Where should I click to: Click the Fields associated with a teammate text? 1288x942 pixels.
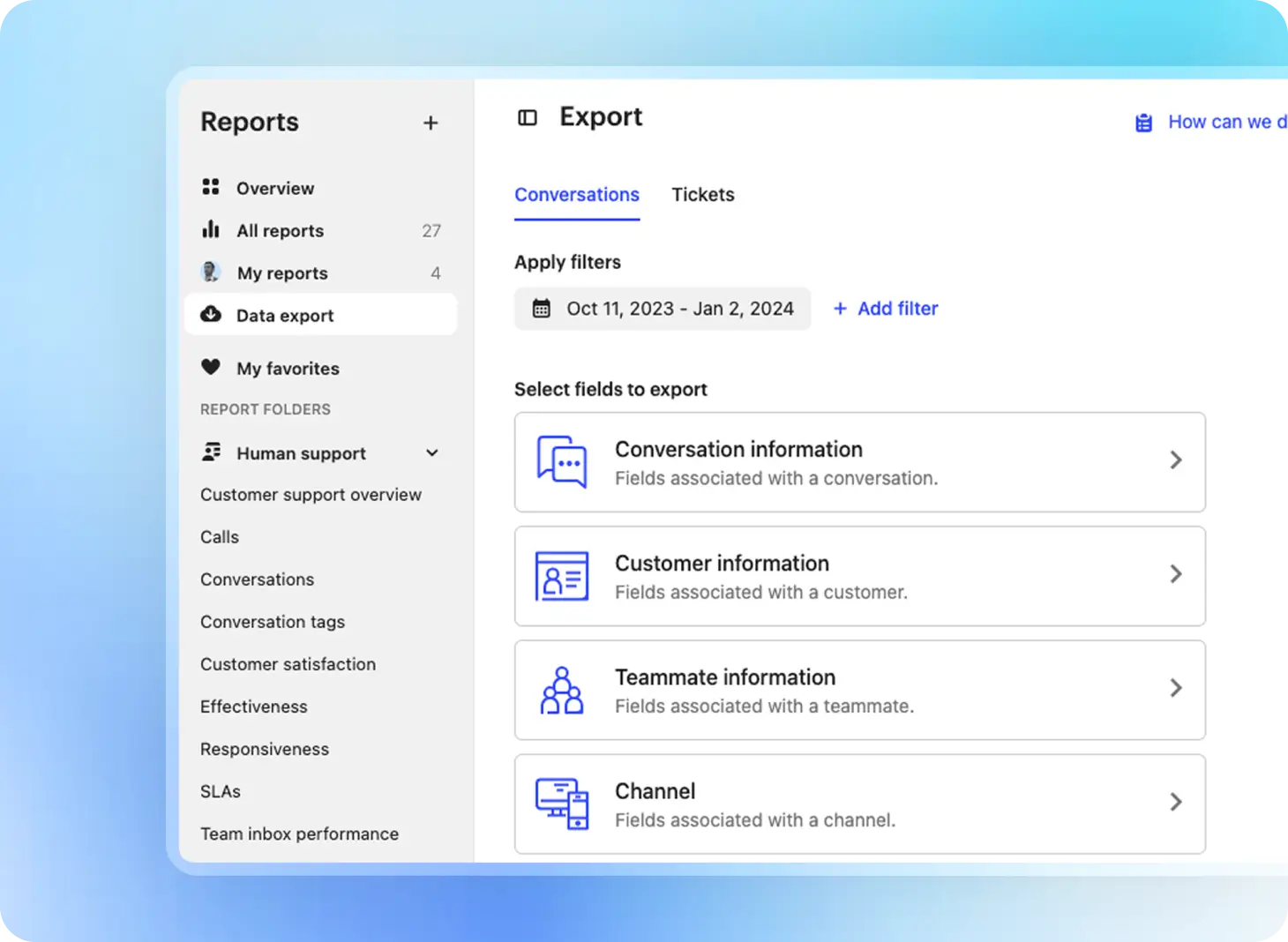pos(764,706)
